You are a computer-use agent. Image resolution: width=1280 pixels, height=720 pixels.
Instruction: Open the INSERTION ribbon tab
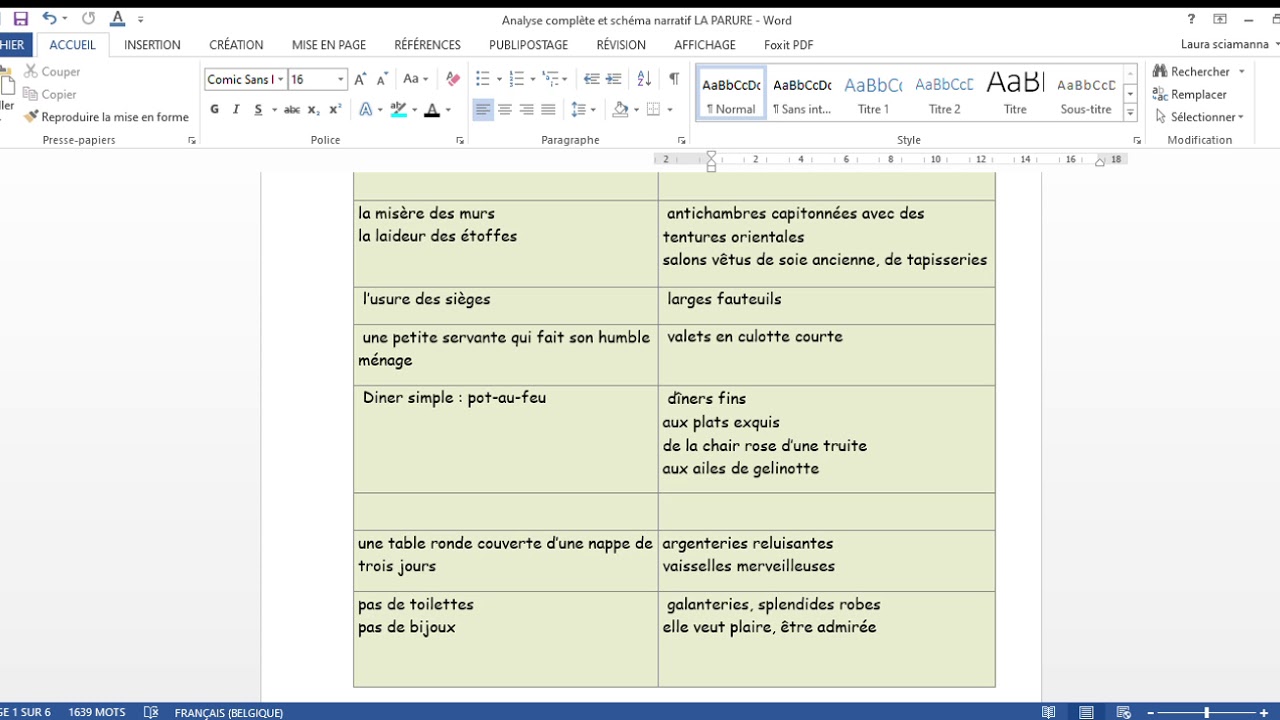[152, 45]
